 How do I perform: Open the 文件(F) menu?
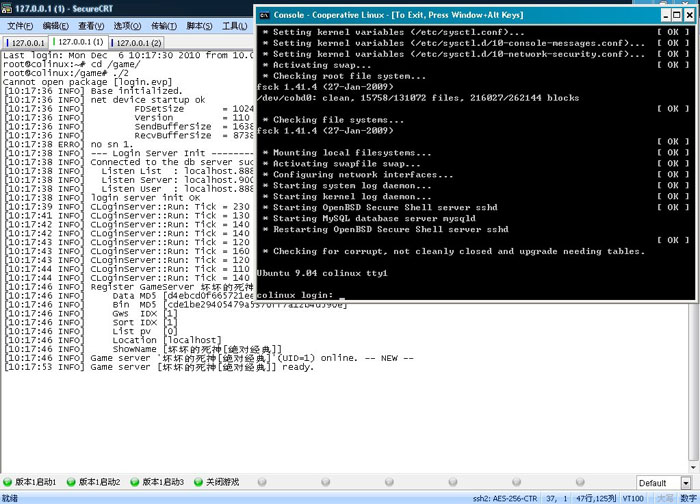click(20, 26)
